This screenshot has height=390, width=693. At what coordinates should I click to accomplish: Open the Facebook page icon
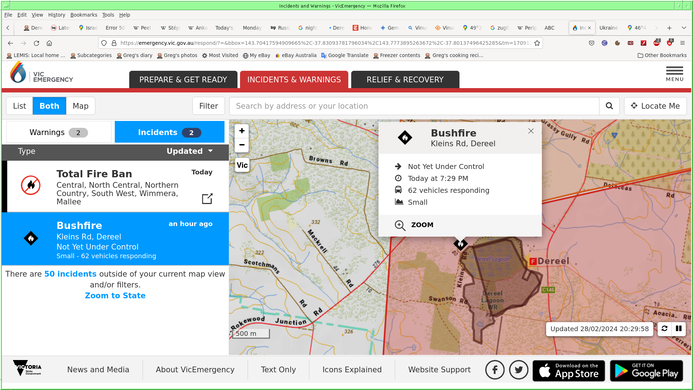tap(495, 370)
